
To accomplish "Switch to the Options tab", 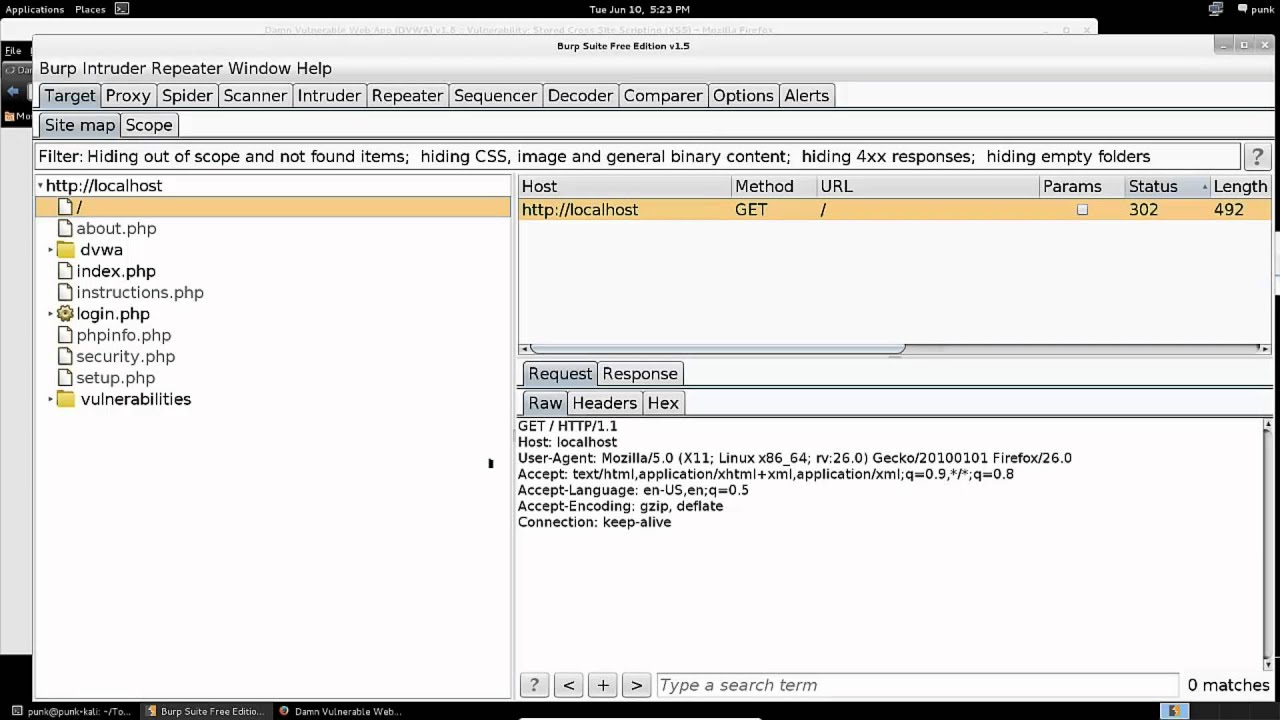I will point(743,95).
